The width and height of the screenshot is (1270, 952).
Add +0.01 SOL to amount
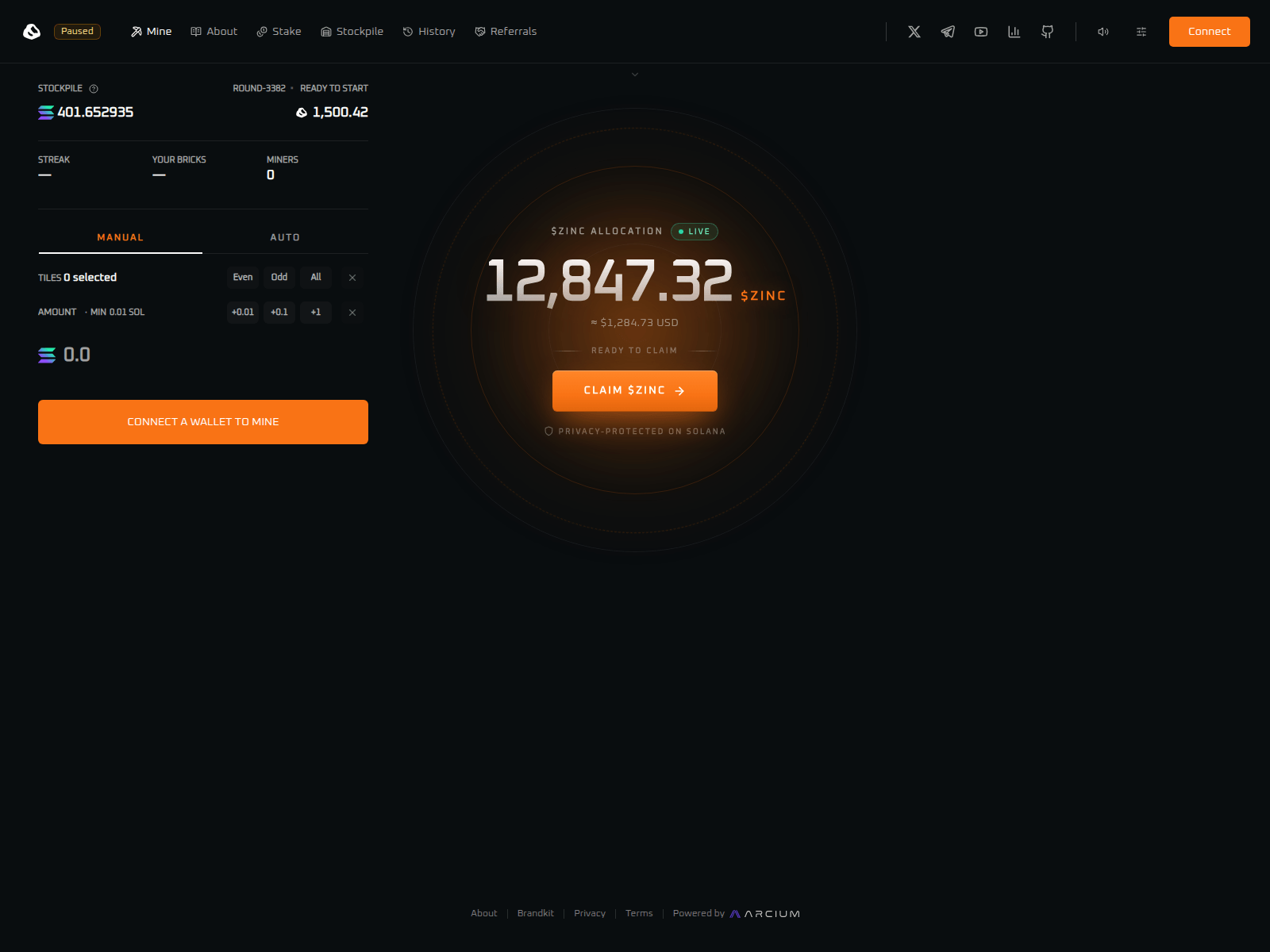pos(243,313)
